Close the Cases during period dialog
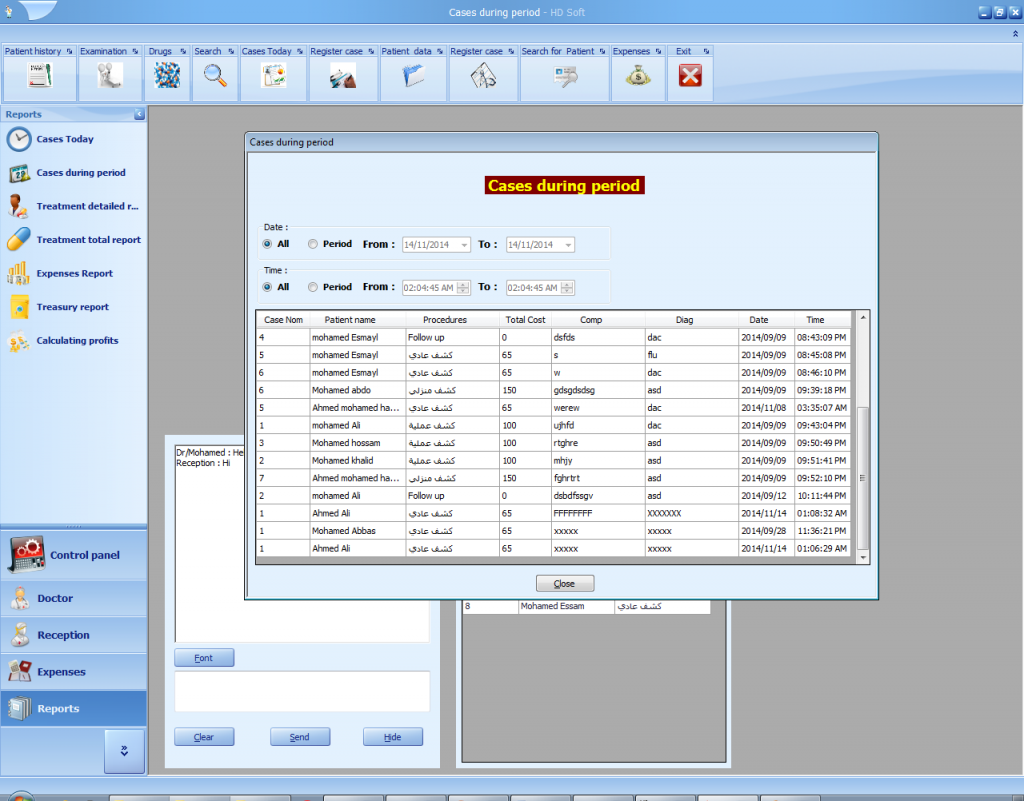The image size is (1024, 801). click(x=565, y=584)
